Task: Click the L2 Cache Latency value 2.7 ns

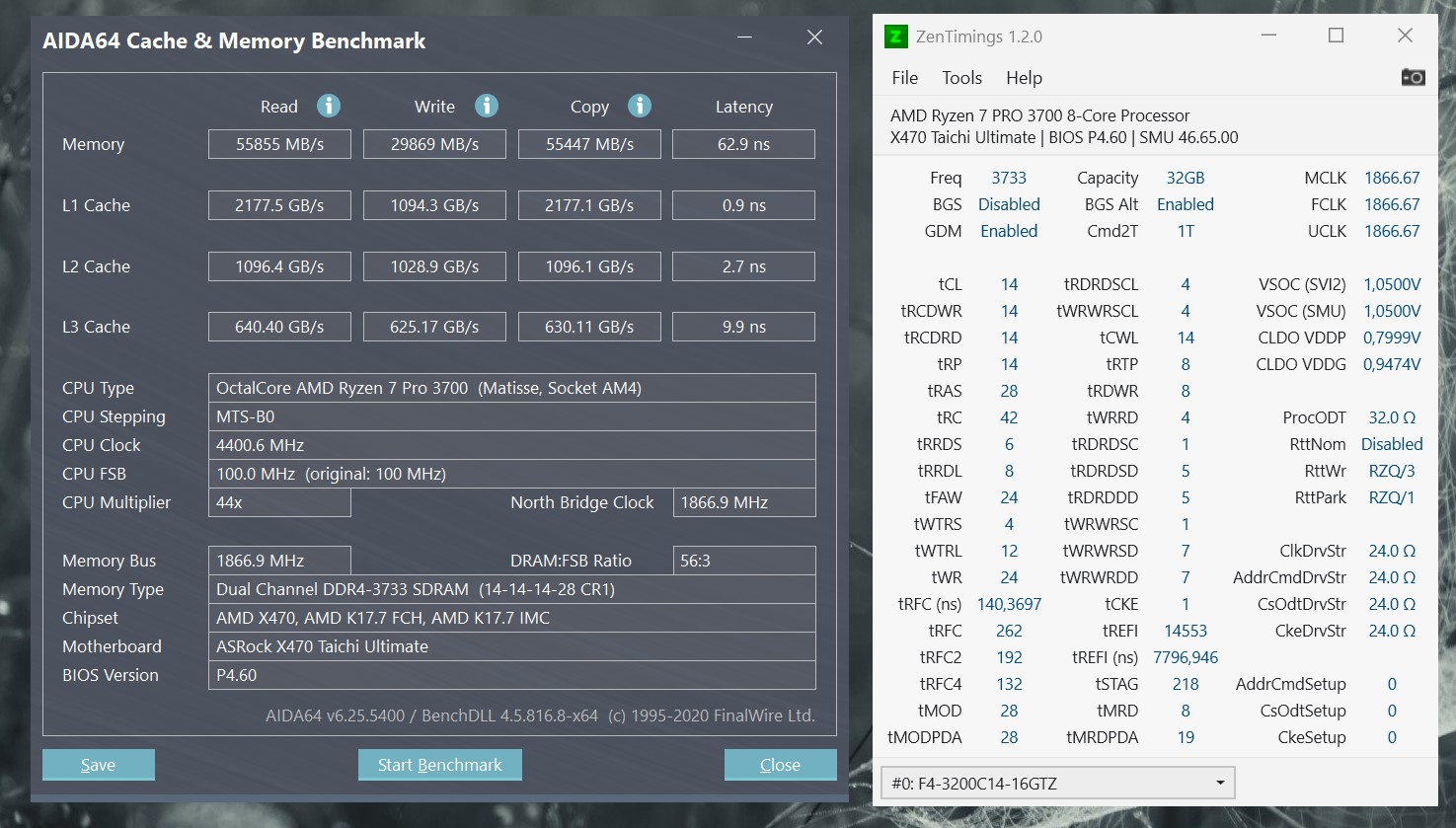Action: click(x=743, y=266)
